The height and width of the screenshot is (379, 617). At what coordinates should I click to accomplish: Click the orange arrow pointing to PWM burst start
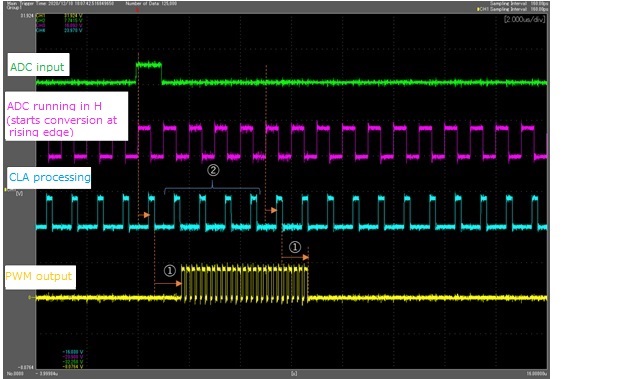168,283
